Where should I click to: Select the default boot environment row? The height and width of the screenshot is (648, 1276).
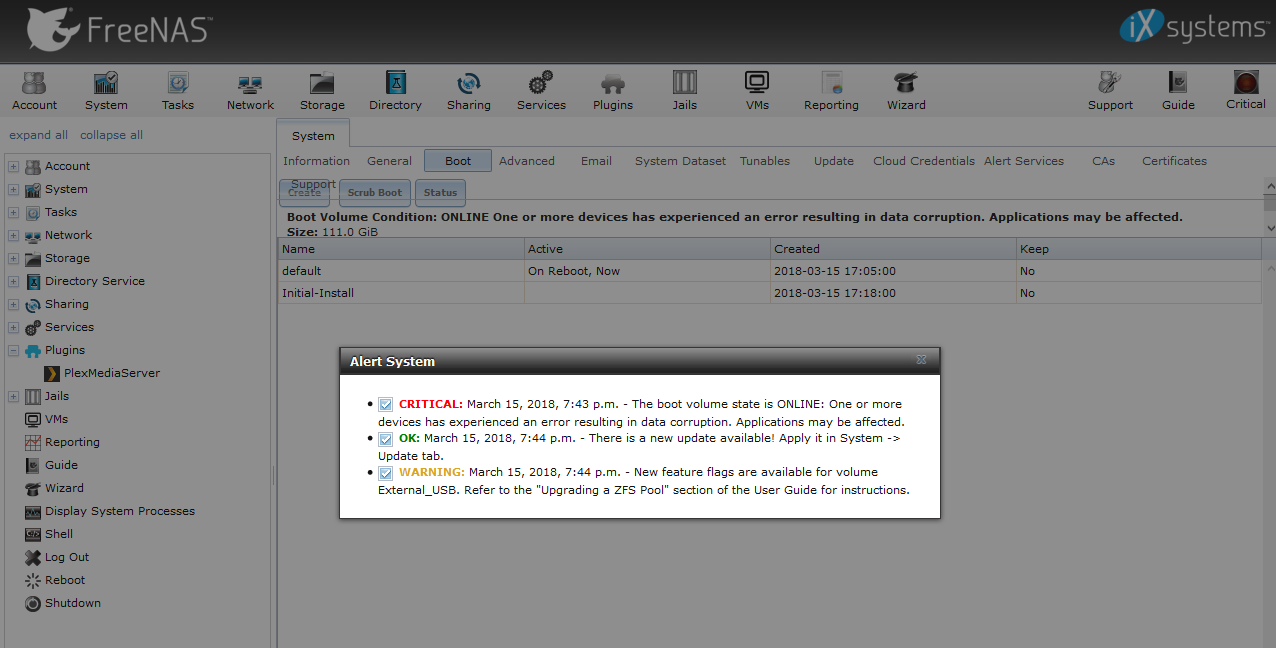[770, 271]
